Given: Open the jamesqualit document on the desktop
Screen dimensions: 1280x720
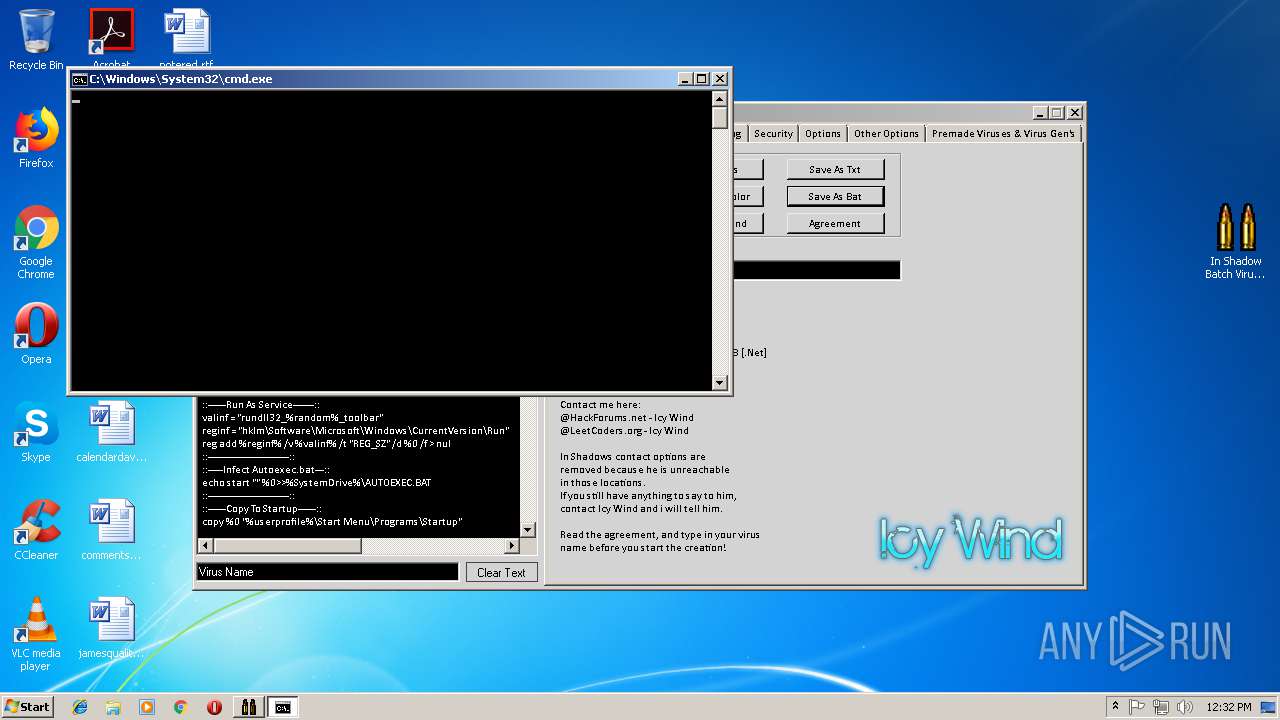Looking at the screenshot, I should (112, 628).
